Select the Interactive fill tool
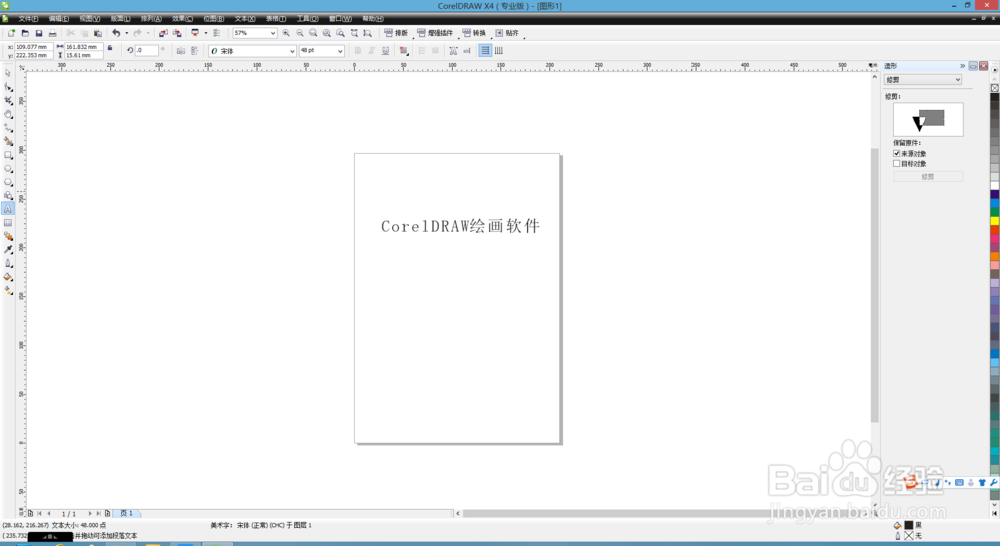Image resolution: width=1000 pixels, height=546 pixels. pos(8,290)
